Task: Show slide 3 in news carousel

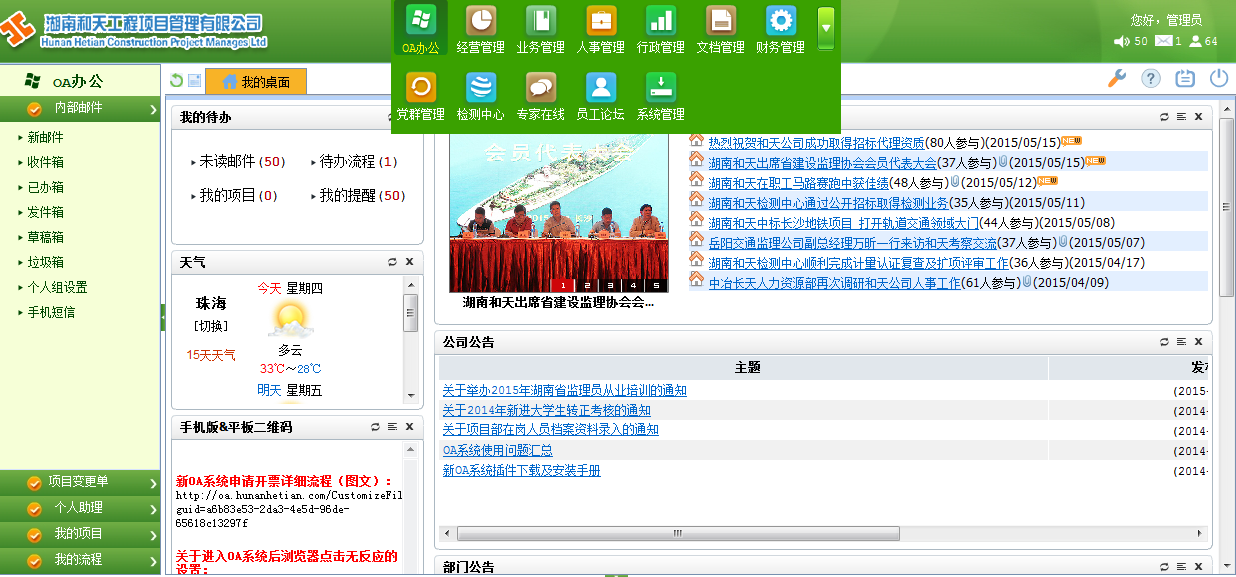Action: click(609, 285)
